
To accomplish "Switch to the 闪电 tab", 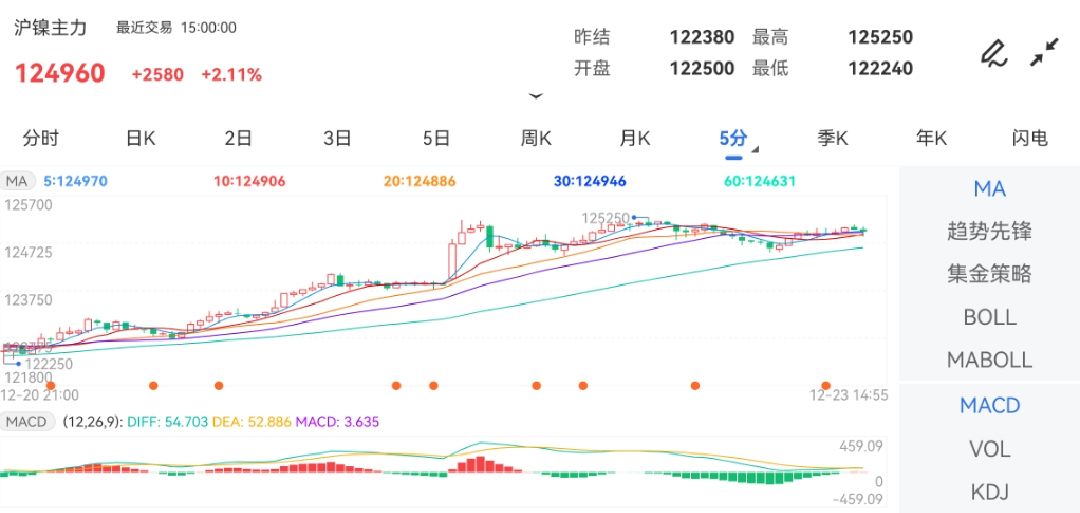I will (x=1030, y=138).
